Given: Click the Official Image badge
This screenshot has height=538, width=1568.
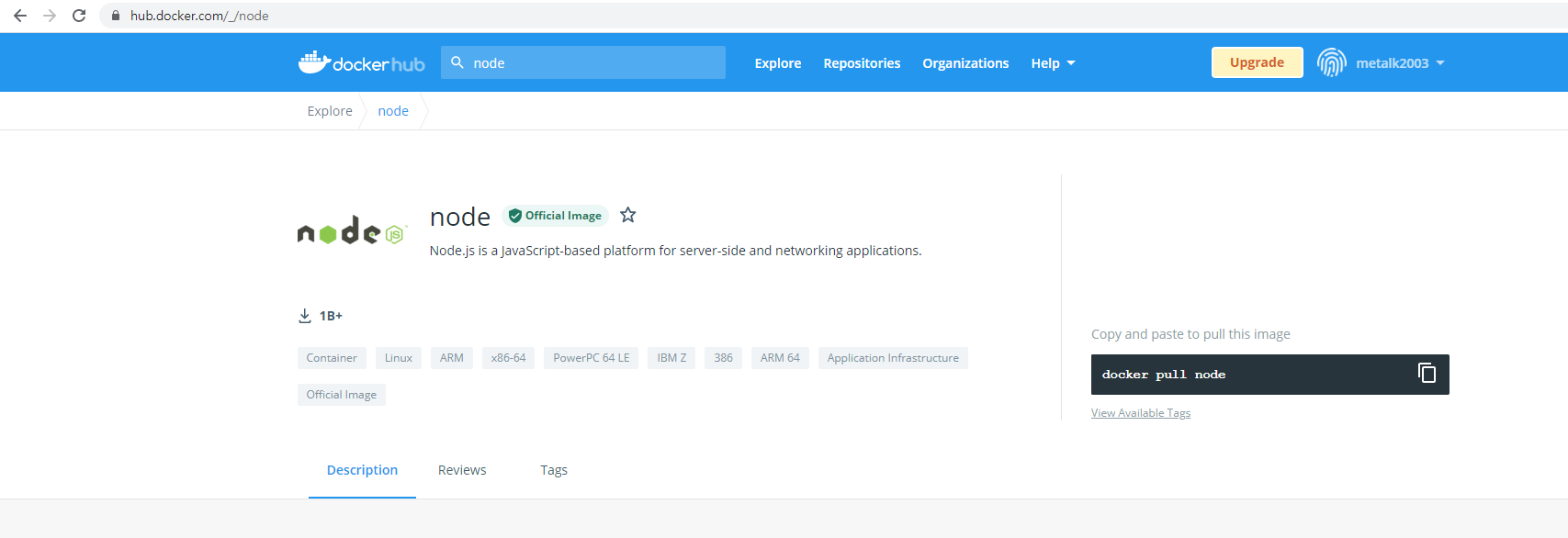Looking at the screenshot, I should 556,216.
